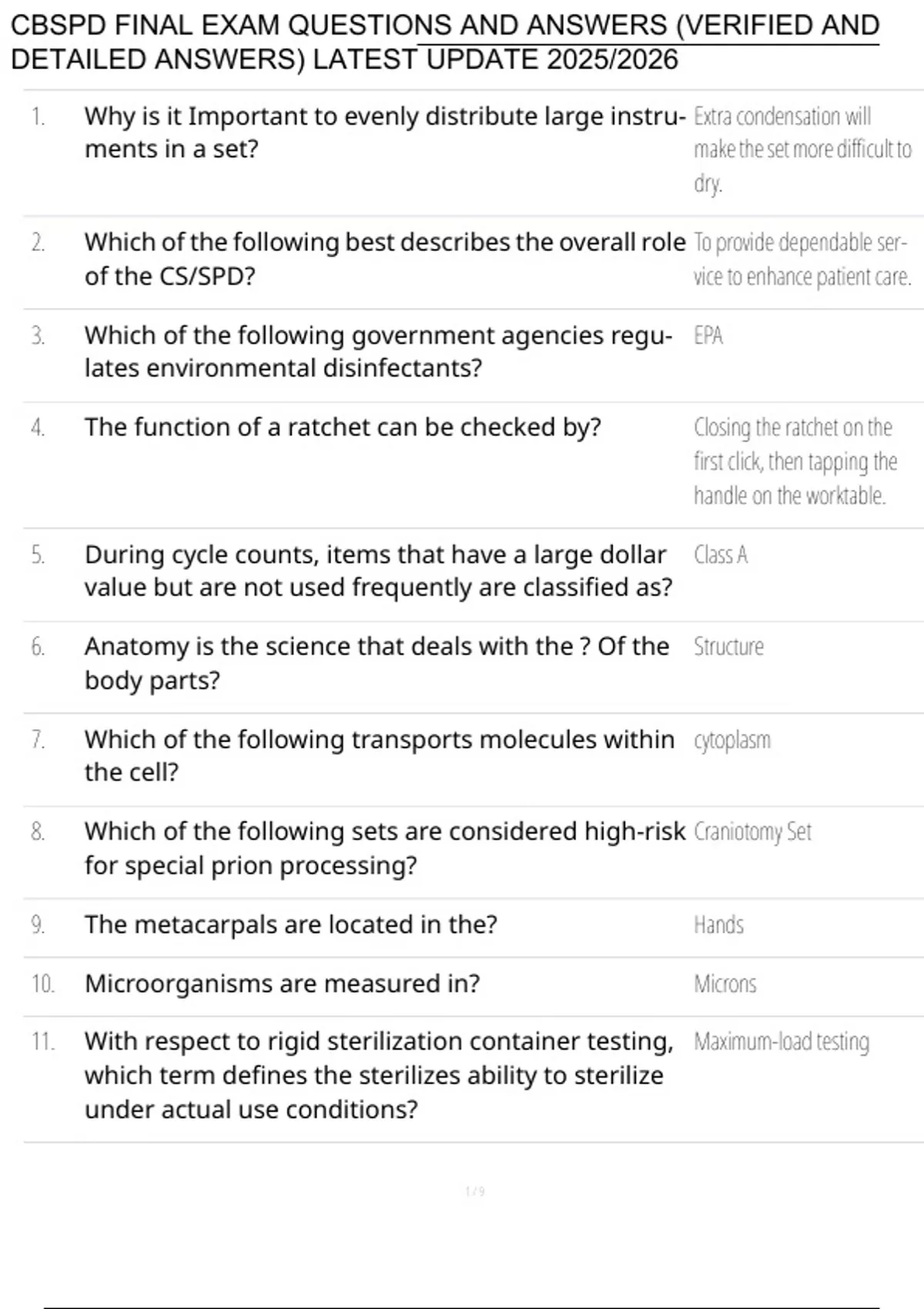Select the Anatomy science question
The height and width of the screenshot is (1309, 924).
(x=377, y=663)
